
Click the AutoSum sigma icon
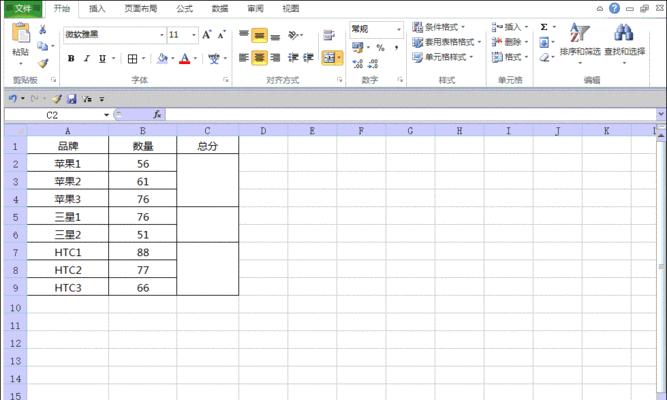click(544, 27)
